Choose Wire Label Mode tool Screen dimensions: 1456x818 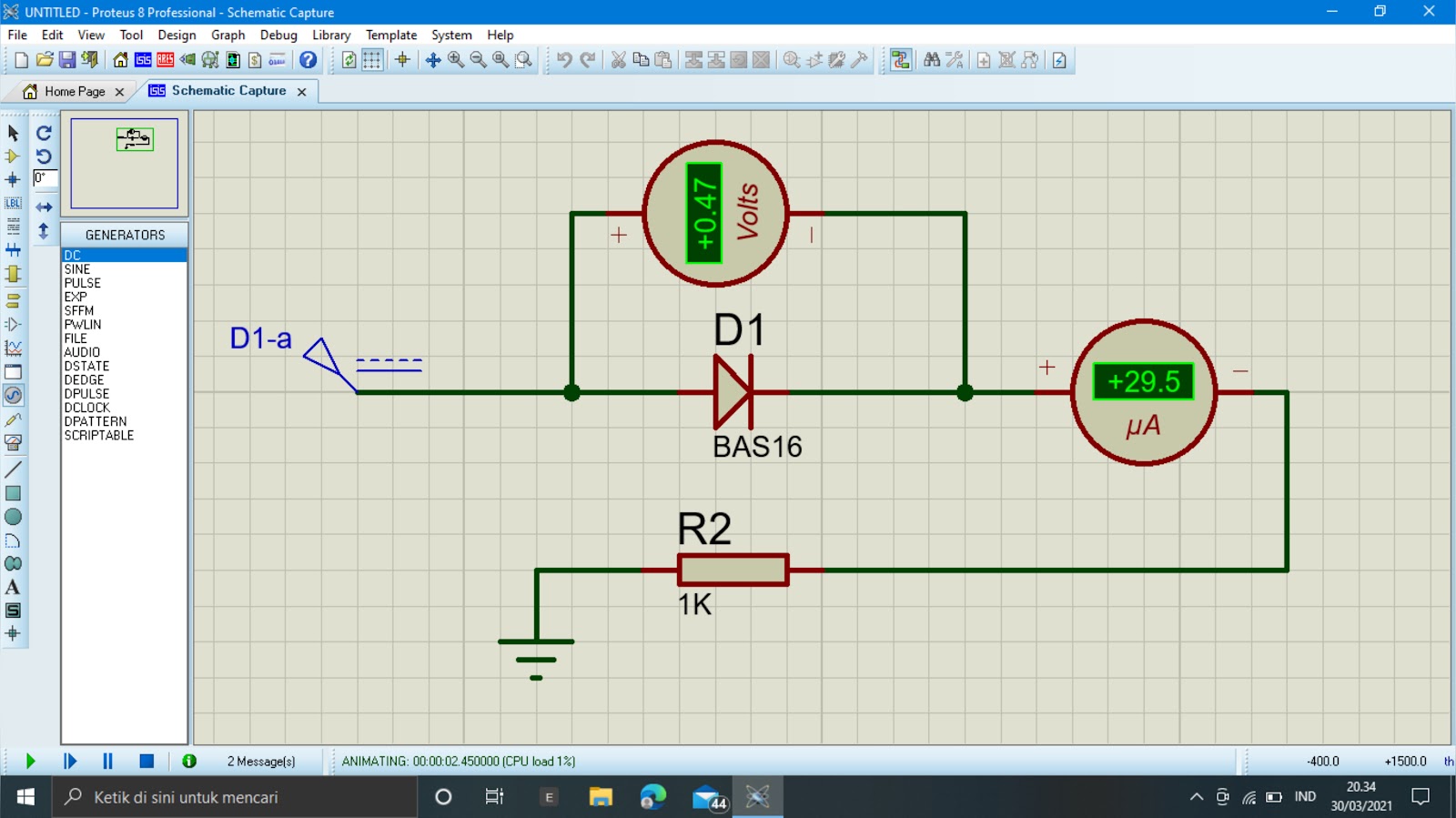(x=13, y=203)
